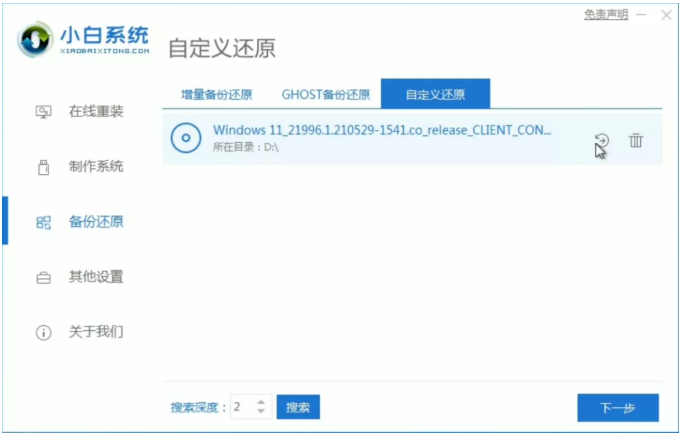Click the 关于我们 info icon
The image size is (681, 434).
coord(43,332)
